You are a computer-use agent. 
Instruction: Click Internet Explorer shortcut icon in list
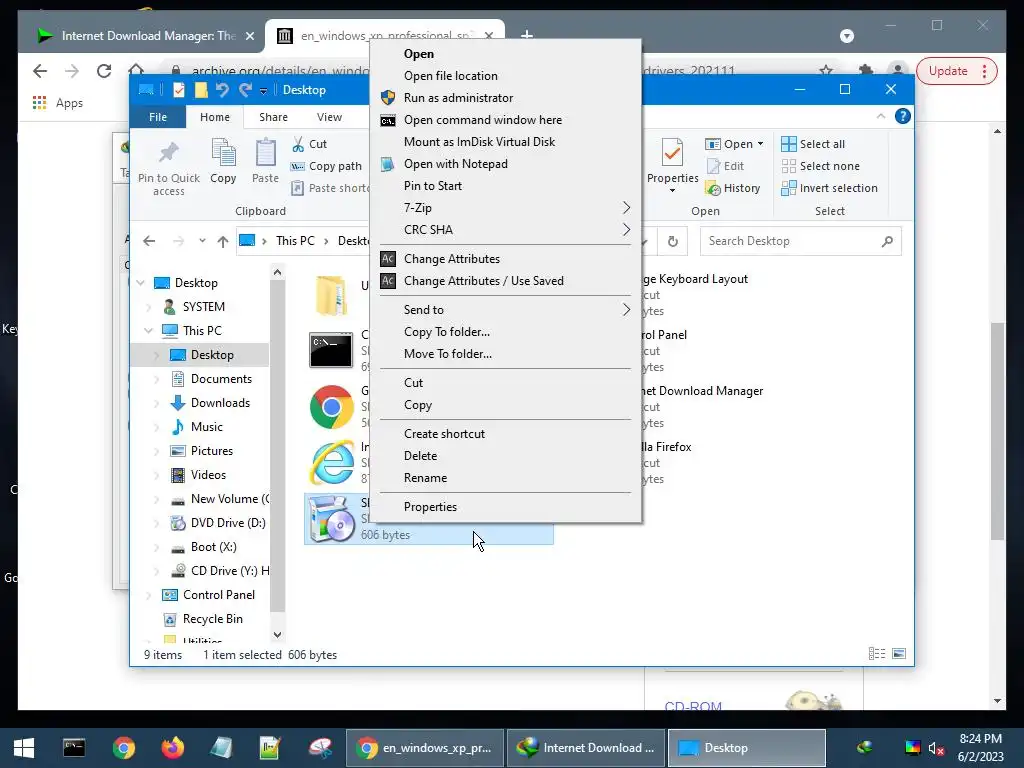pos(332,463)
